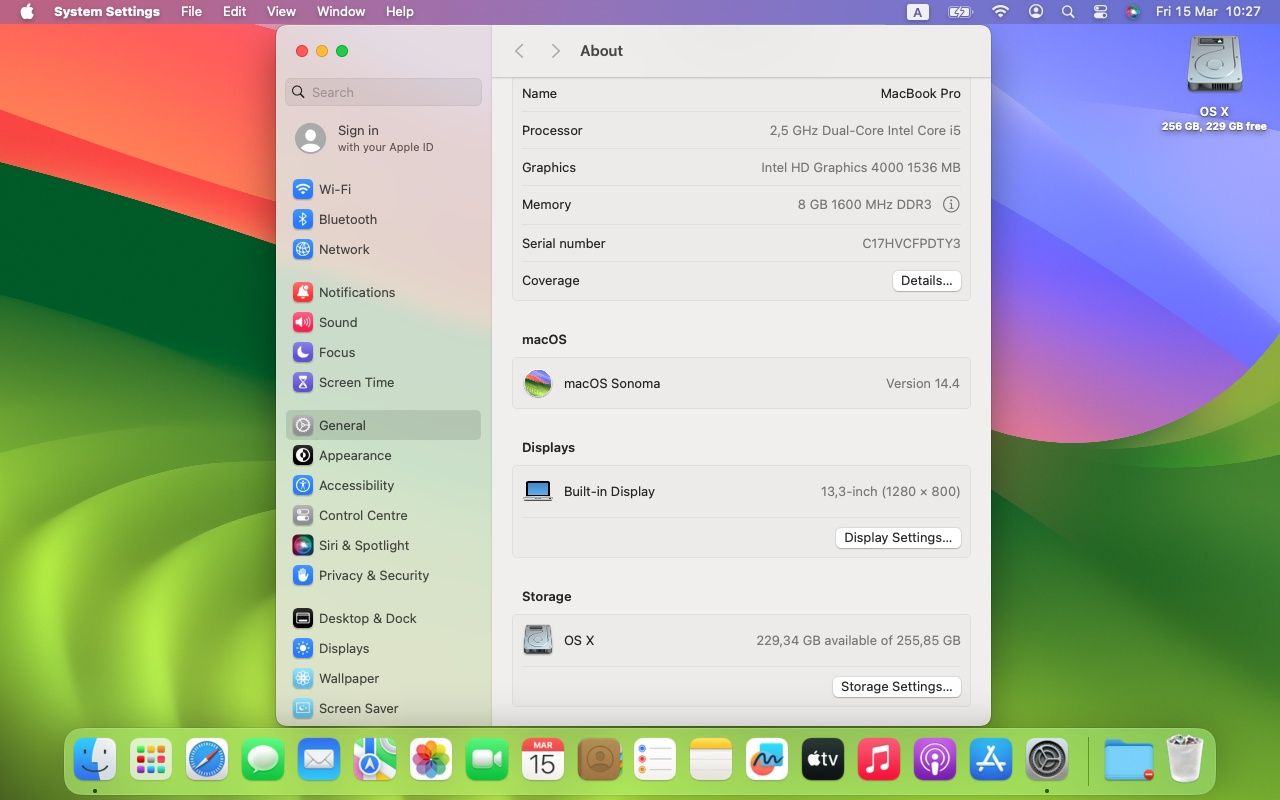This screenshot has height=800, width=1280.
Task: Select Network in the sidebar
Action: (x=383, y=249)
